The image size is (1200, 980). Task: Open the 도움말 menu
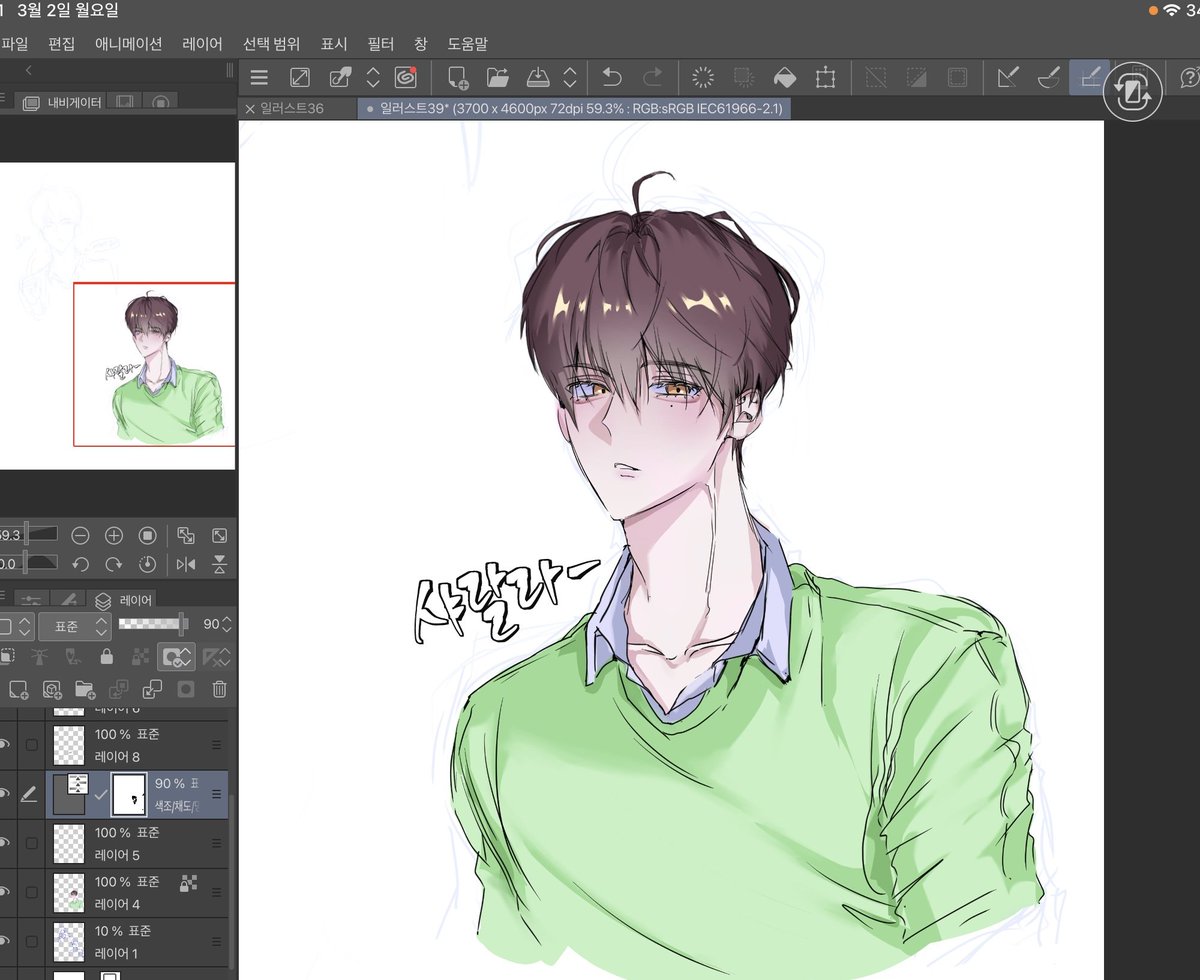tap(467, 44)
